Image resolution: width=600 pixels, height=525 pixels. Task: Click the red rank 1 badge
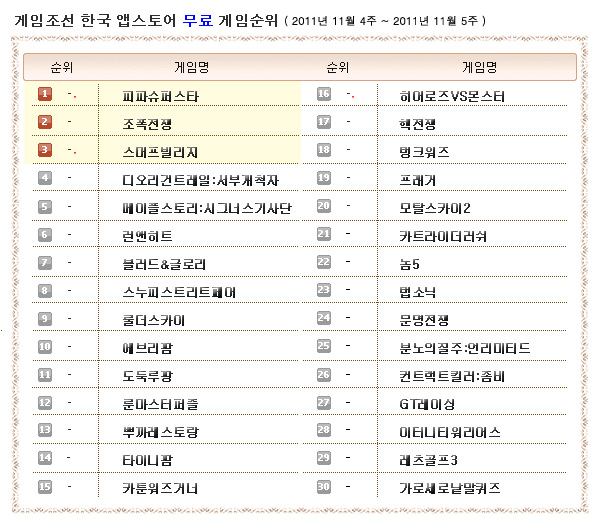click(x=45, y=94)
